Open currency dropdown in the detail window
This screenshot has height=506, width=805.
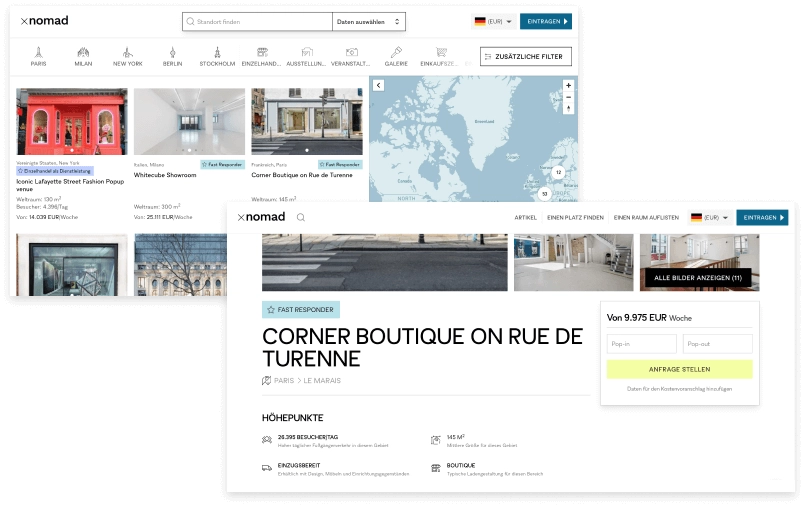pyautogui.click(x=710, y=218)
